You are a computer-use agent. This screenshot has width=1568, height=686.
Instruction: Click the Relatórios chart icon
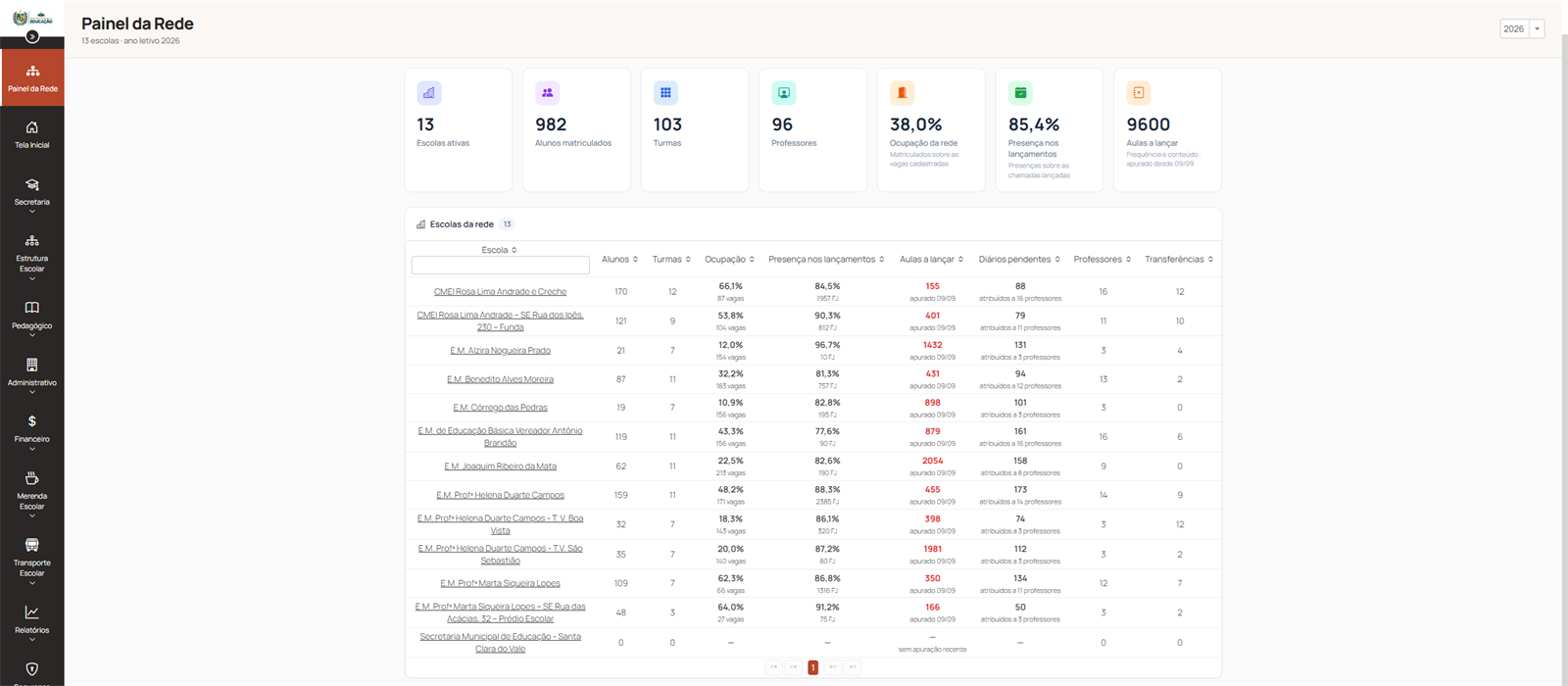(32, 612)
